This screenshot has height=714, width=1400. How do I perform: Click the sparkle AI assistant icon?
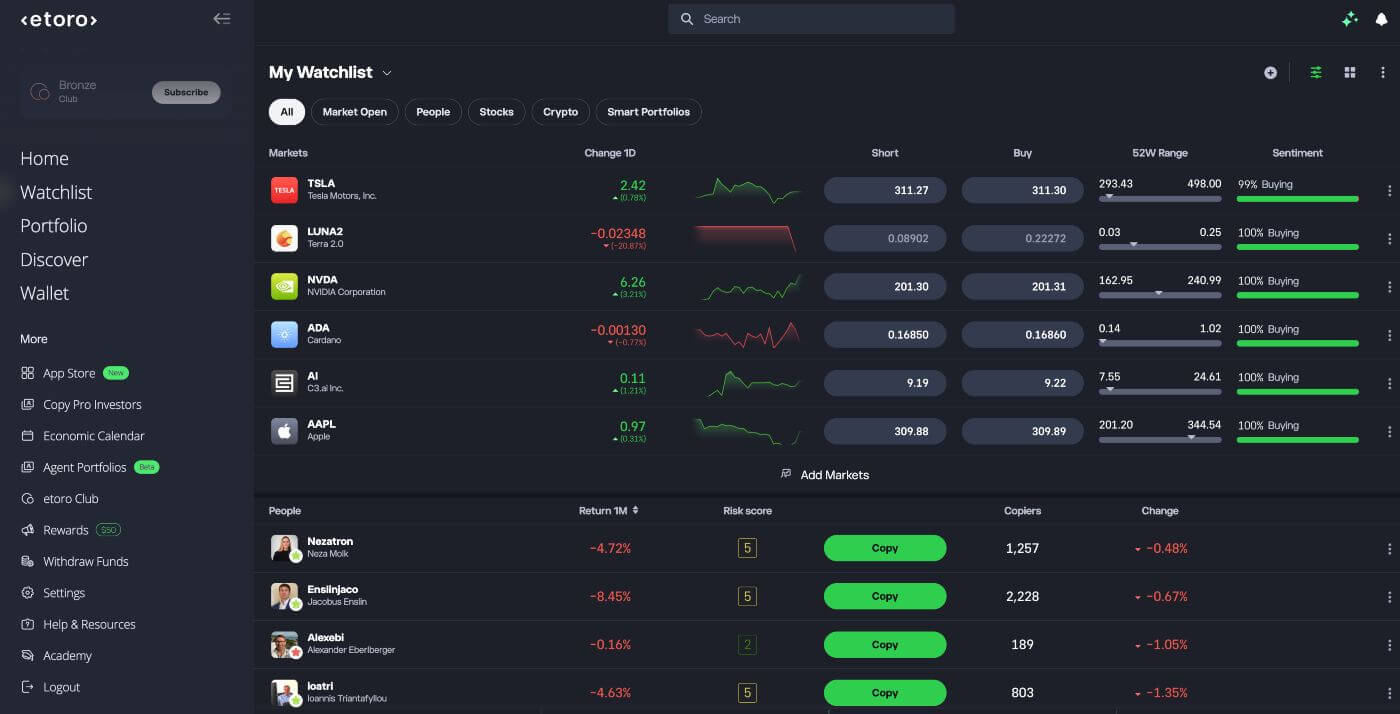tap(1349, 19)
